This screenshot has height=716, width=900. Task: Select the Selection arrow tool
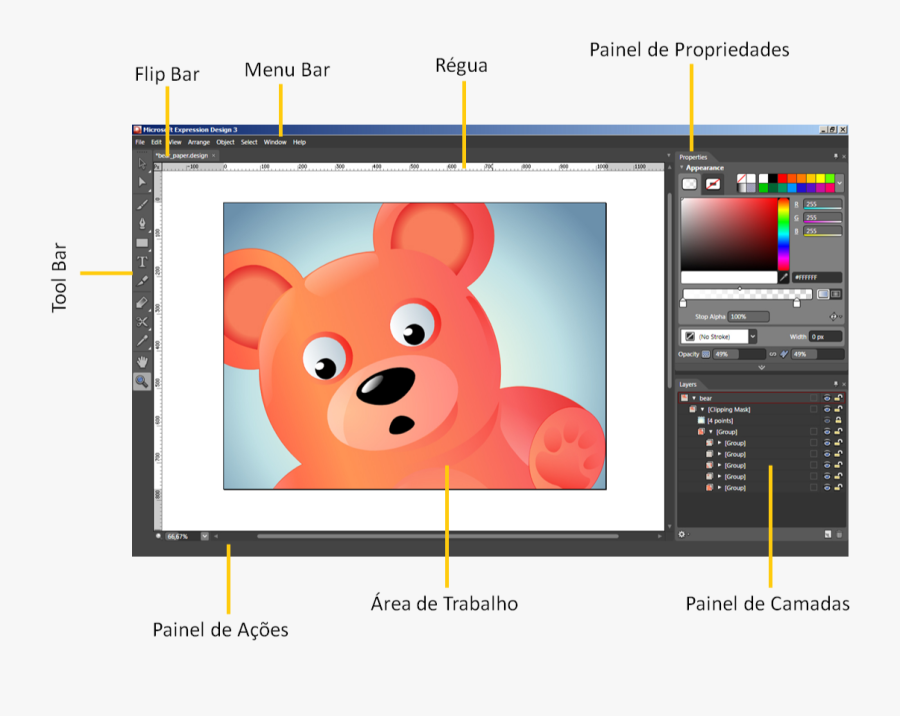pyautogui.click(x=140, y=165)
